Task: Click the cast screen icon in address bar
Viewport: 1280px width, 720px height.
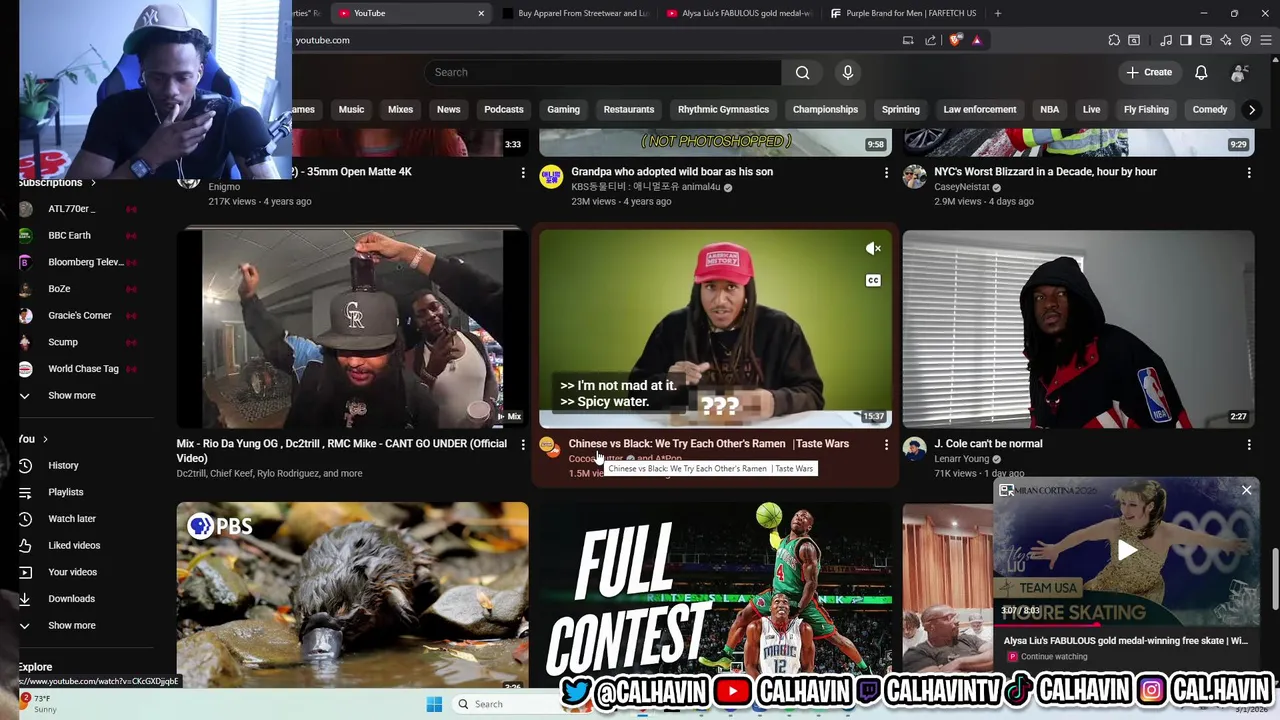Action: coord(908,40)
